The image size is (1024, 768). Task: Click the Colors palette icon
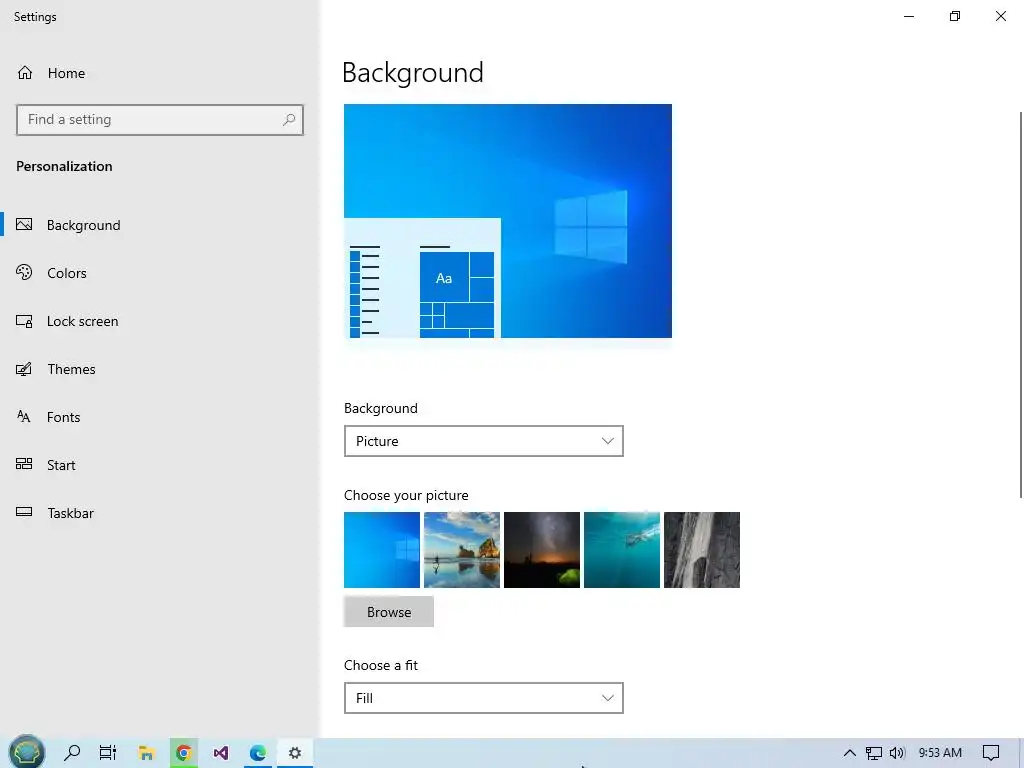pos(24,272)
